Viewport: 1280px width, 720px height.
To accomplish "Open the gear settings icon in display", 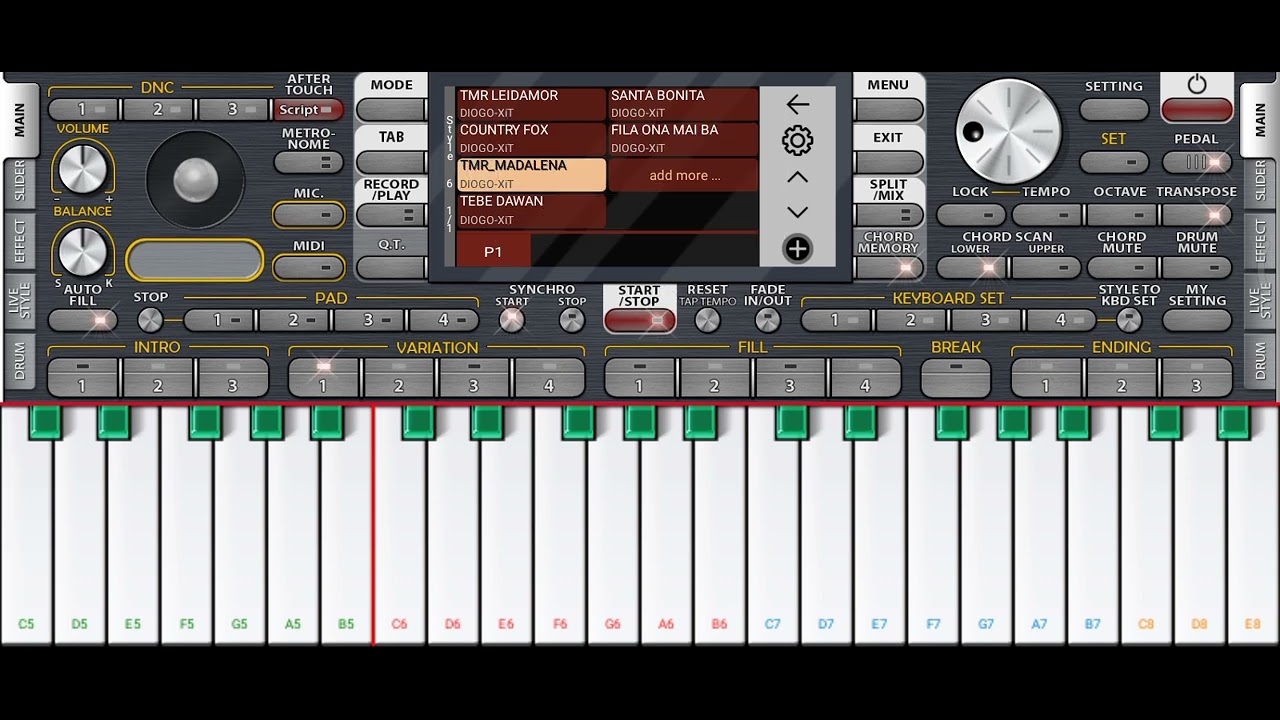I will 797,140.
